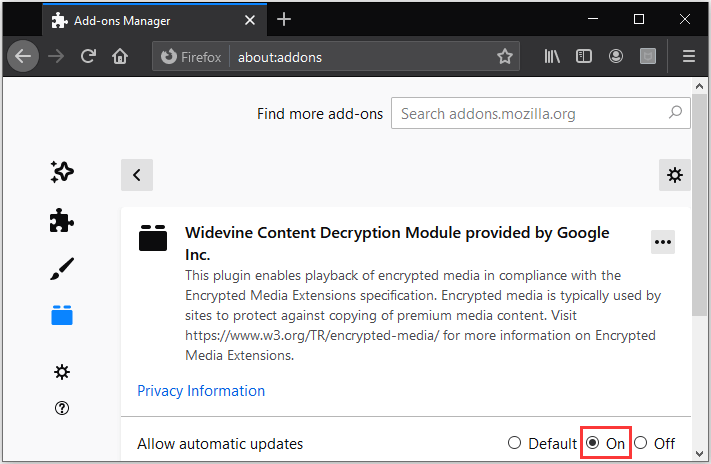Select Off for automatic updates

pyautogui.click(x=641, y=443)
